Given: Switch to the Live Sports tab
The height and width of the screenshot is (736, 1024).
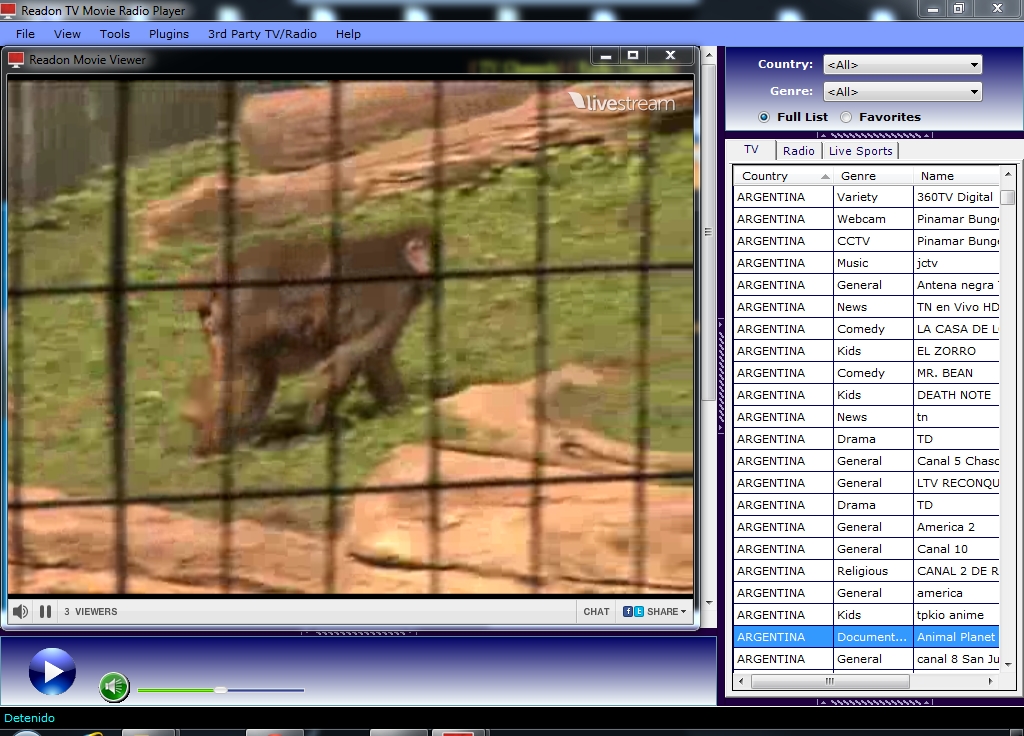Looking at the screenshot, I should pos(860,151).
